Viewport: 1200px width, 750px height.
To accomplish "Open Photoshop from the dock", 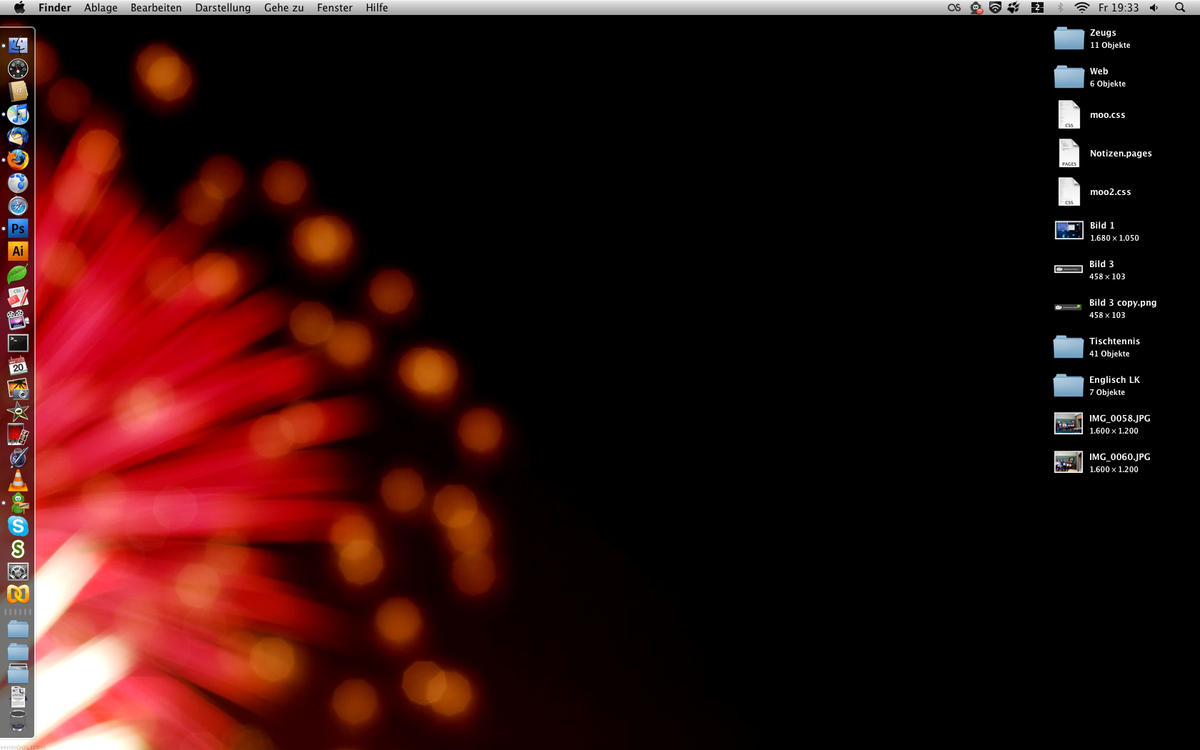I will [x=18, y=228].
